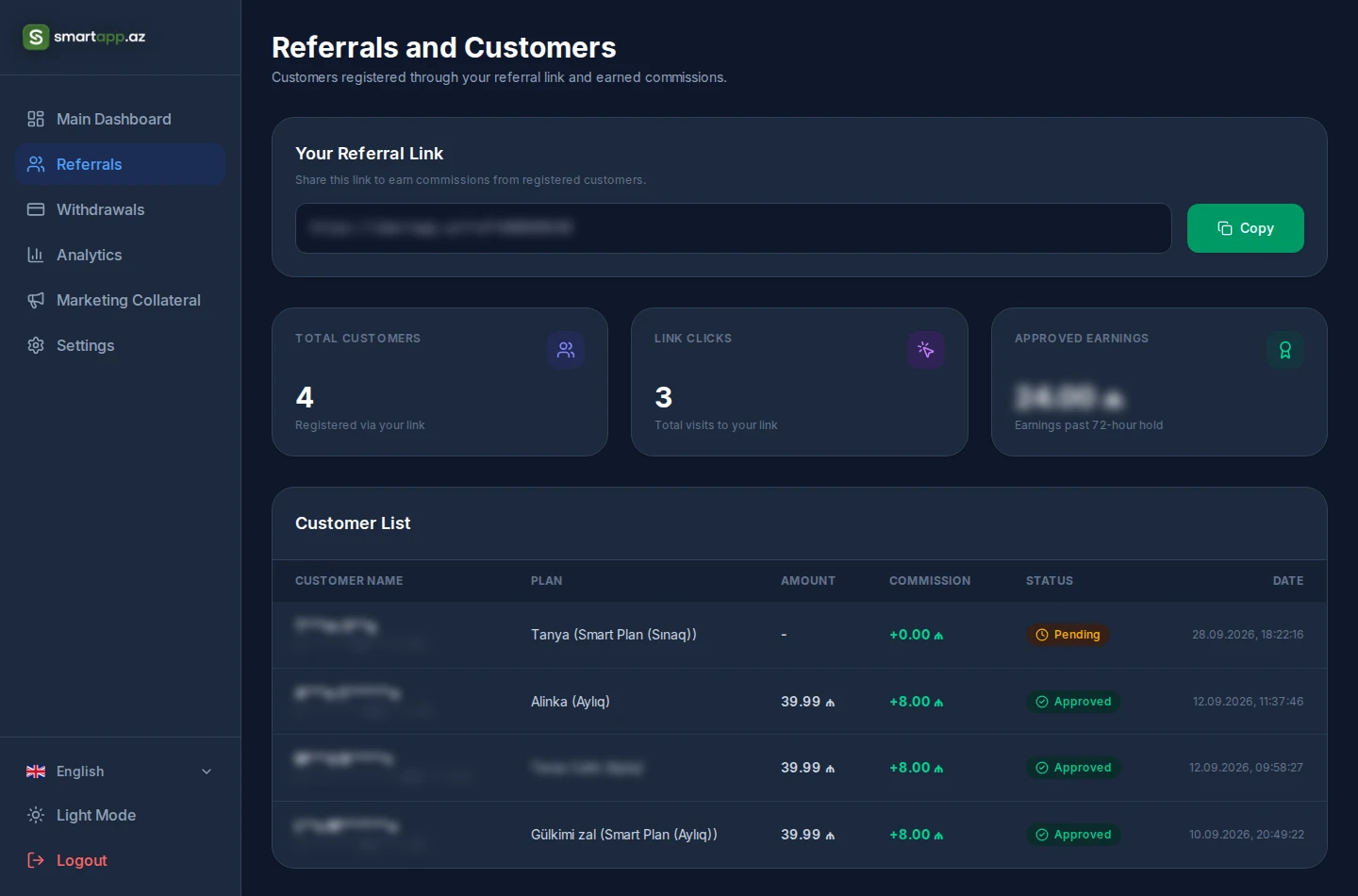The image size is (1358, 896).
Task: Copy the referral link
Action: tap(1245, 228)
